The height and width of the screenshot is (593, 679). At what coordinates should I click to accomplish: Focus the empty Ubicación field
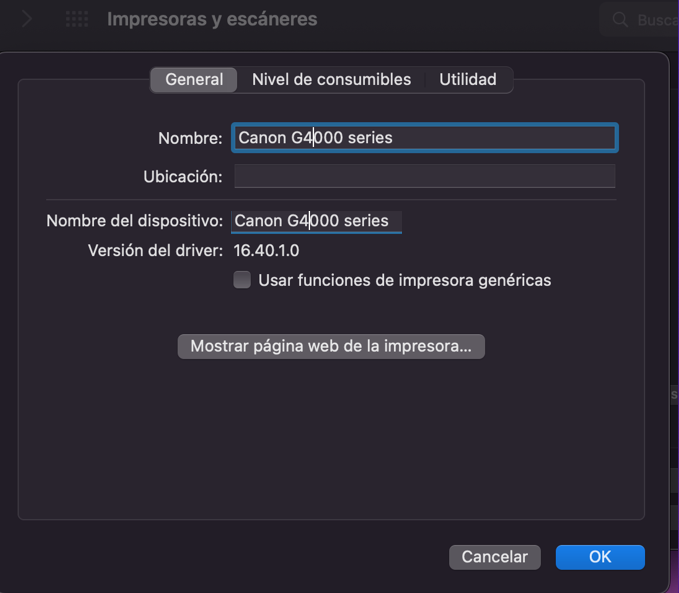425,177
